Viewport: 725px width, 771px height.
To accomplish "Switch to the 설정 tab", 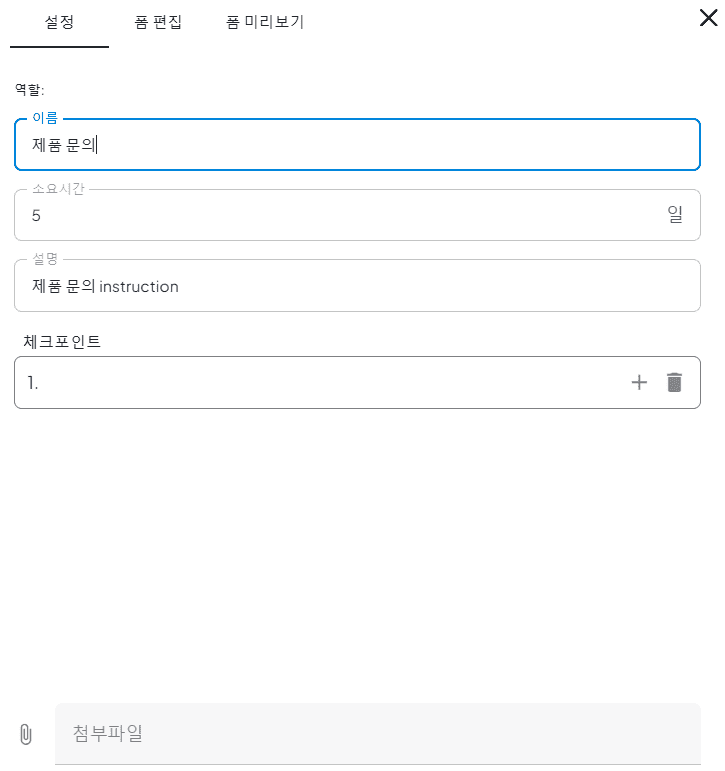I will [x=59, y=22].
